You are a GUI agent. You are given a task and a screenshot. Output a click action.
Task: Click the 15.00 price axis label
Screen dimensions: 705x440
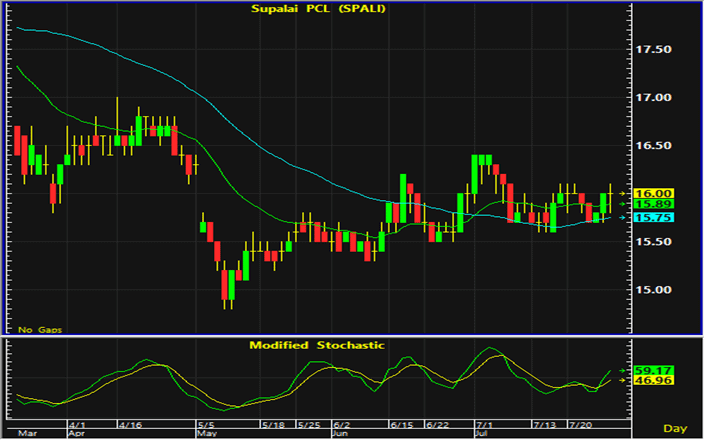pyautogui.click(x=653, y=290)
